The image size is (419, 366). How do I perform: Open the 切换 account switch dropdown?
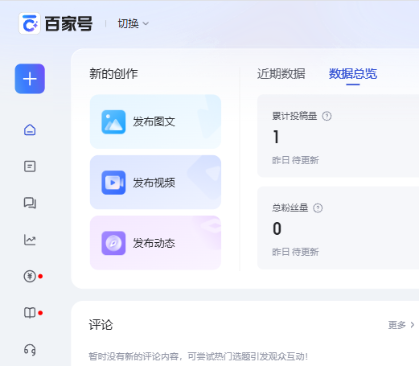[133, 24]
